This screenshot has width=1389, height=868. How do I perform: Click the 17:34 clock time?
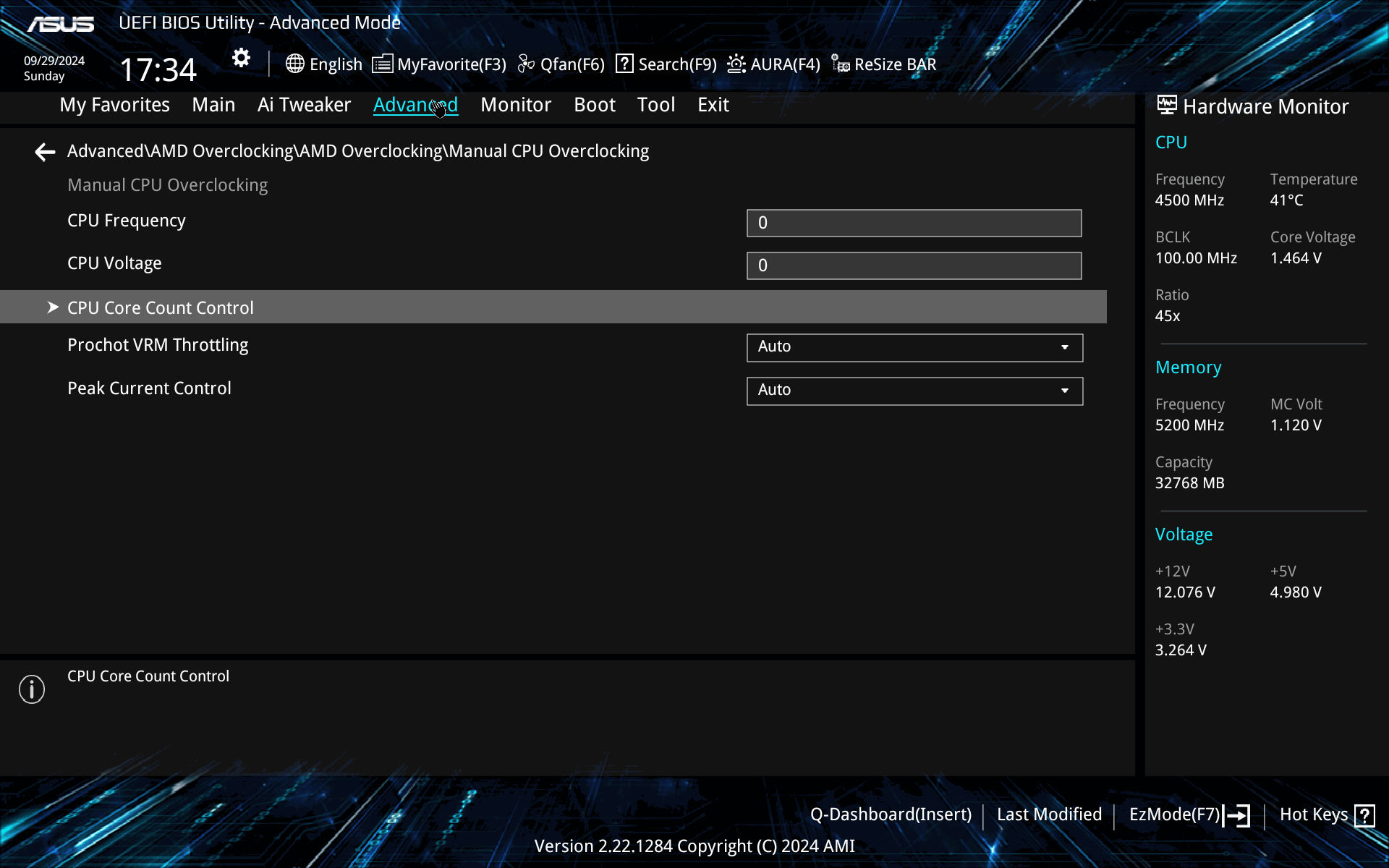158,69
